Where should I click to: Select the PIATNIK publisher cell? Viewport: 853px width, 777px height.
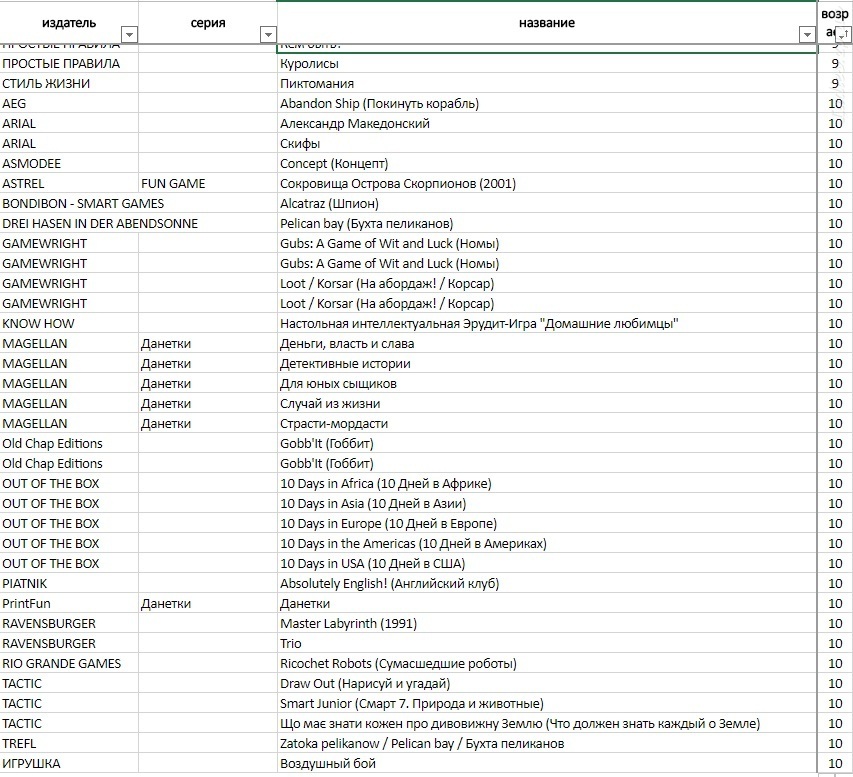(x=69, y=583)
